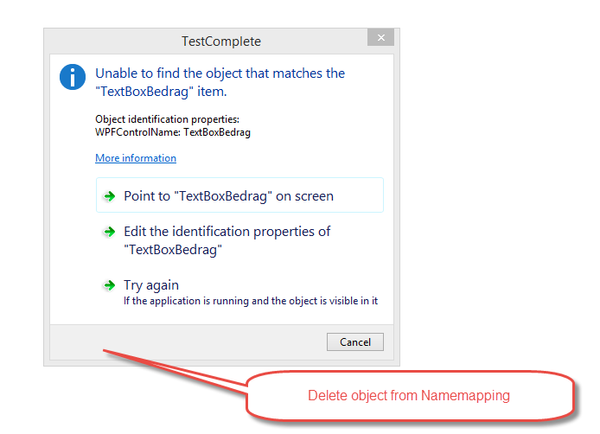The height and width of the screenshot is (434, 600).
Task: Click the "Unable to find the object" heading
Action: click(219, 73)
